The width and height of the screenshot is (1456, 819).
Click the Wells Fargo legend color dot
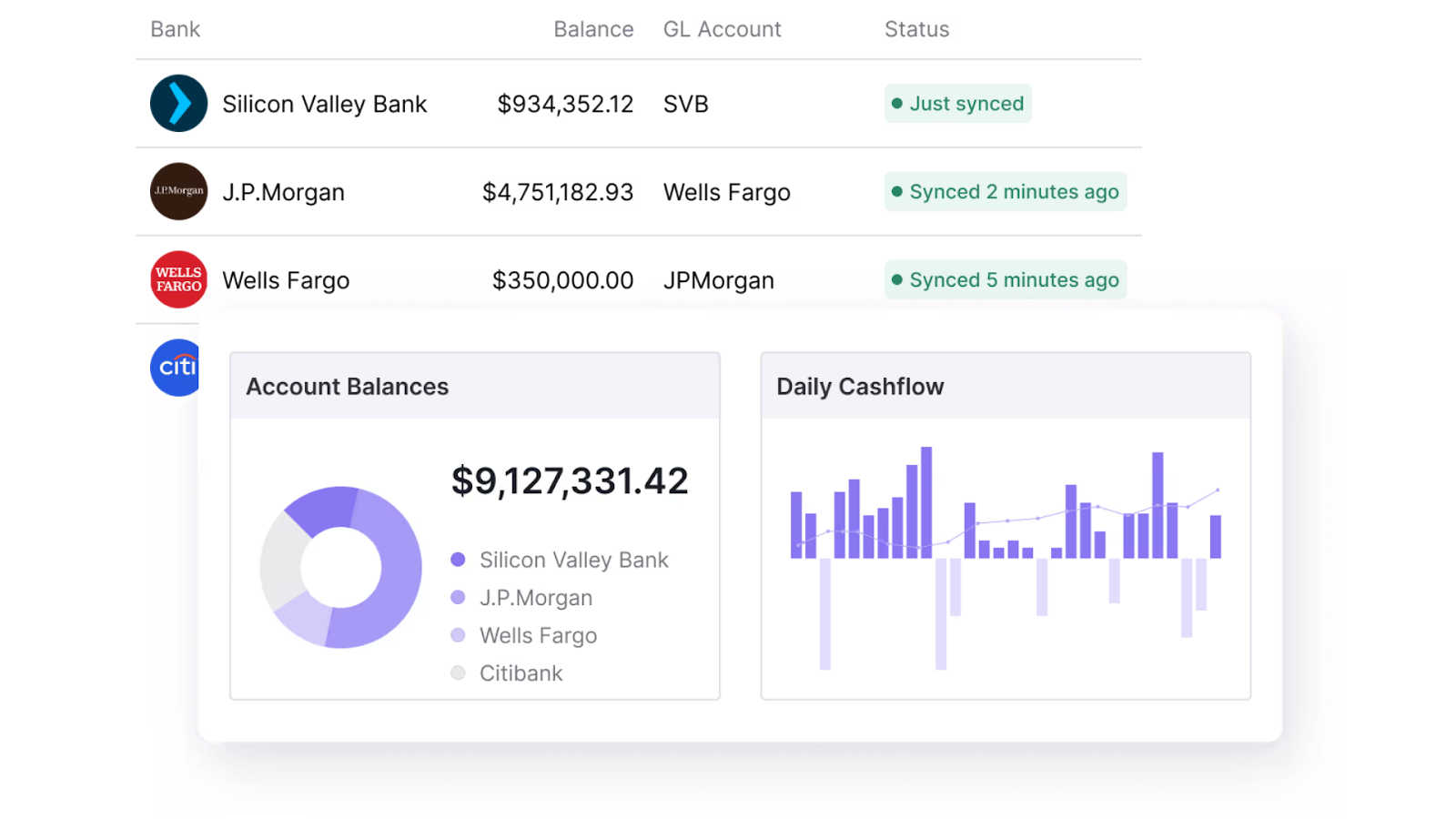(458, 635)
